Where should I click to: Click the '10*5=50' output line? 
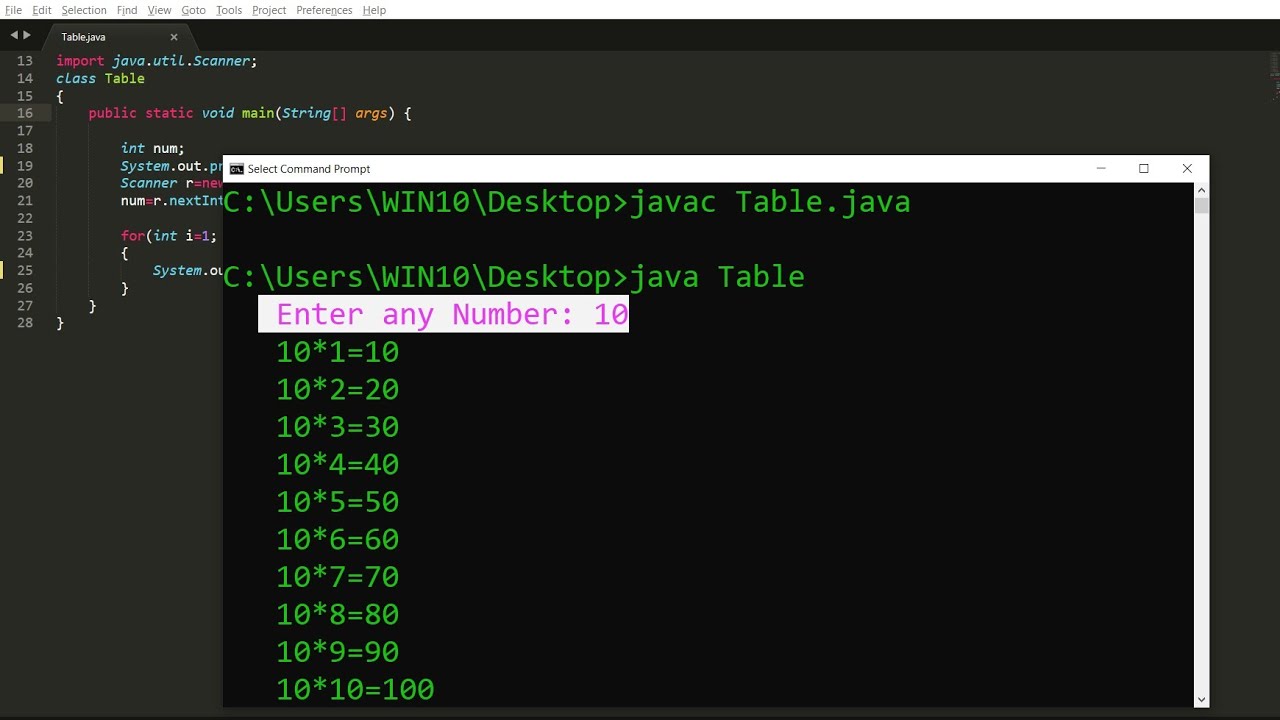point(338,502)
